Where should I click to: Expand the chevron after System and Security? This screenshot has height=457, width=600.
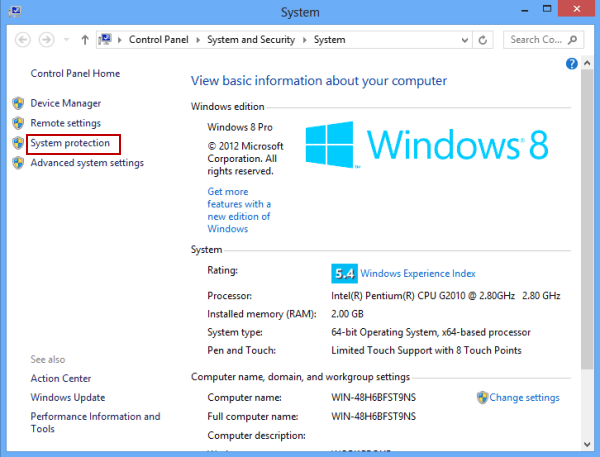(x=305, y=40)
